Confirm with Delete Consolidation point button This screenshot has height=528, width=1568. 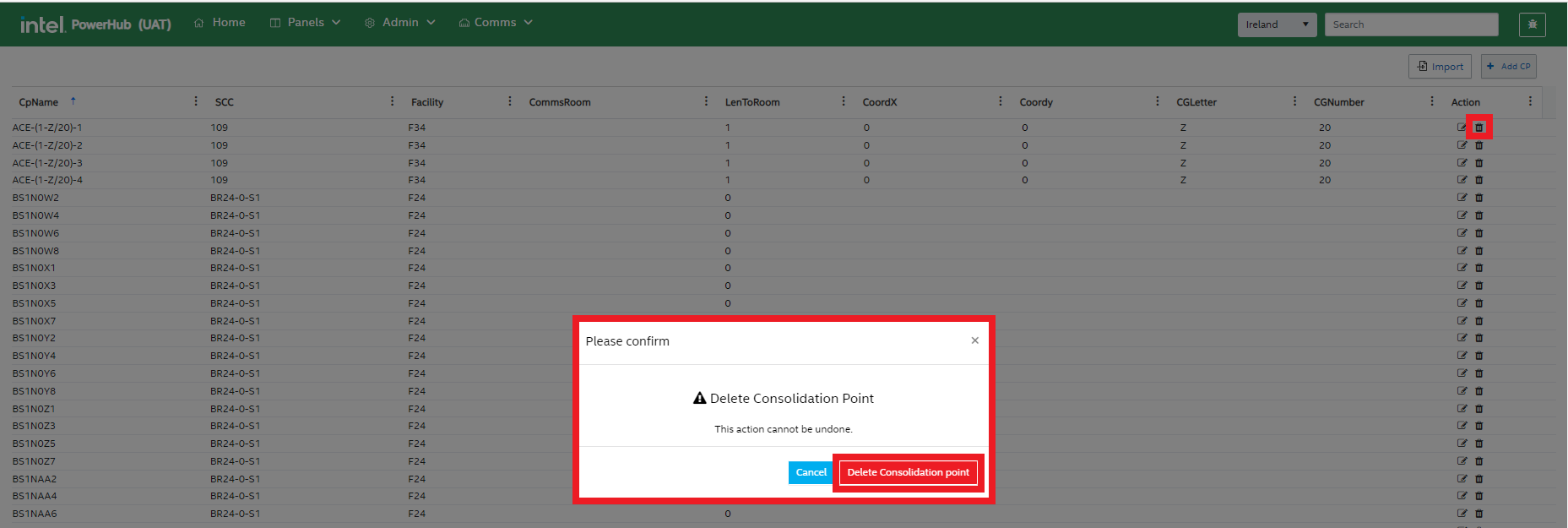(x=908, y=472)
